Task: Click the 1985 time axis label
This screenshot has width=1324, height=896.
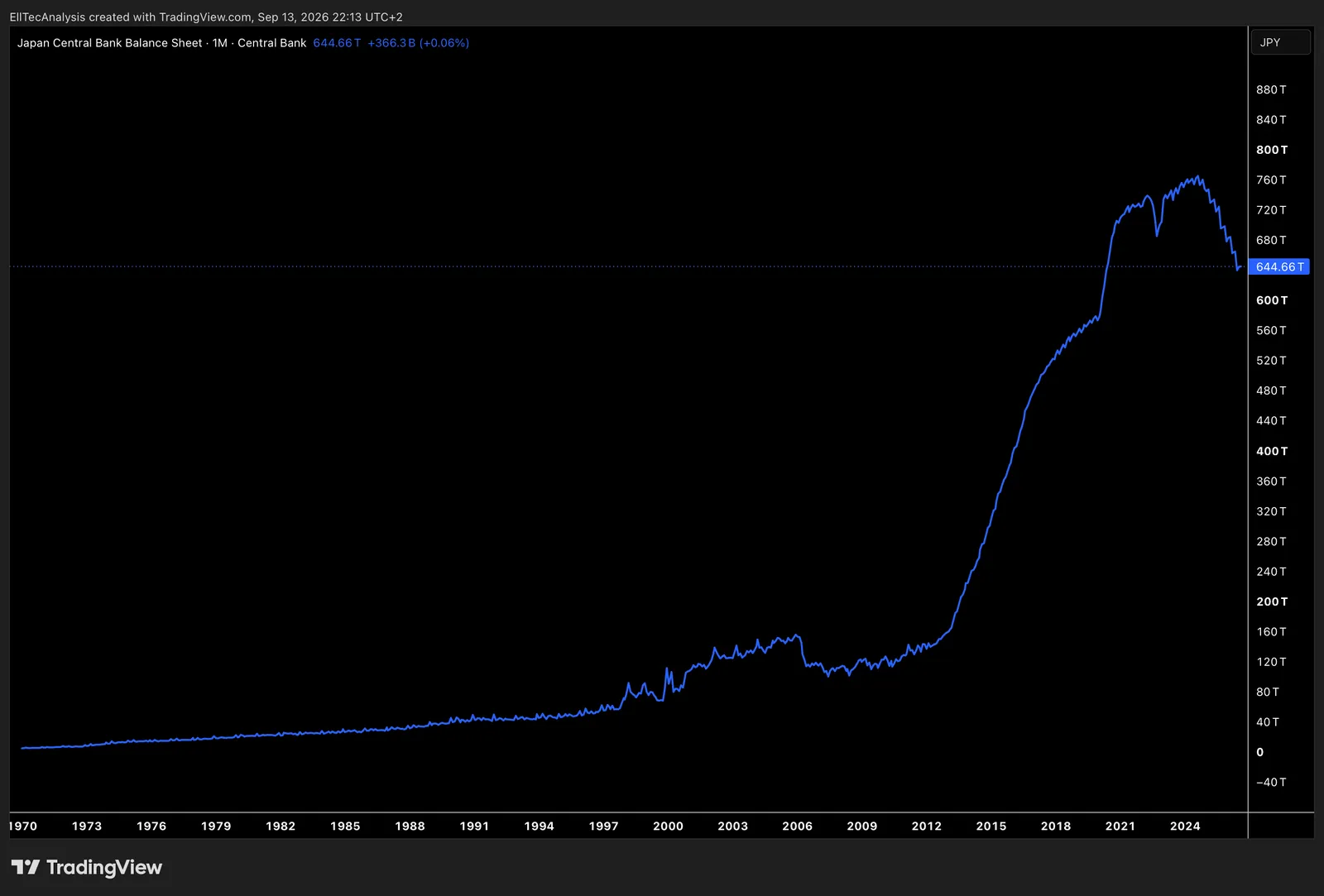Action: click(x=345, y=826)
